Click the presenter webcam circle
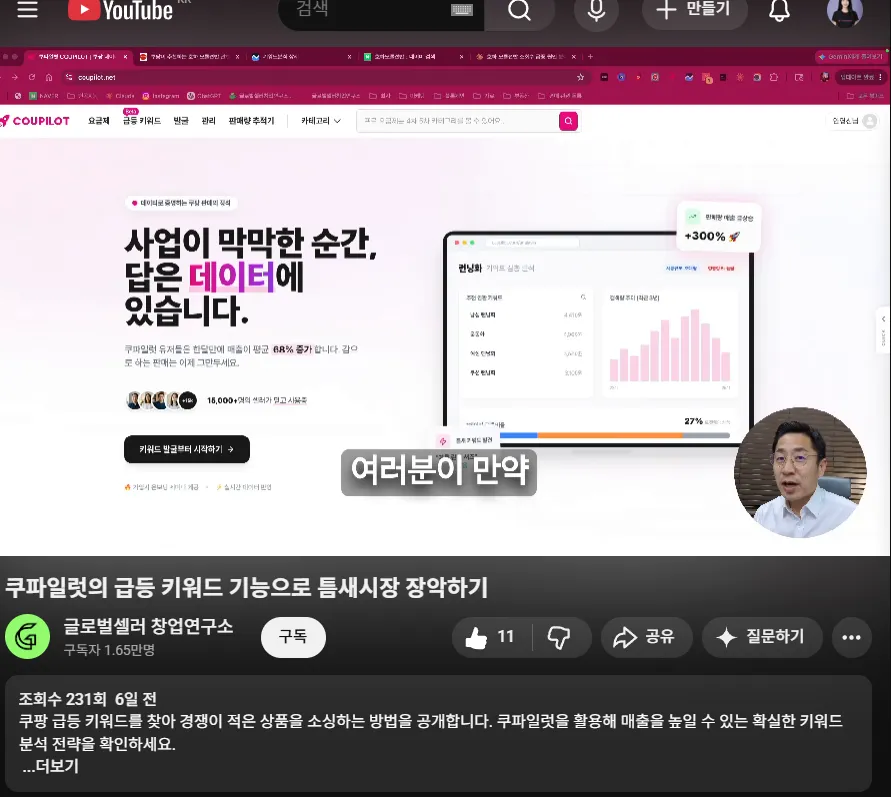 pyautogui.click(x=800, y=473)
